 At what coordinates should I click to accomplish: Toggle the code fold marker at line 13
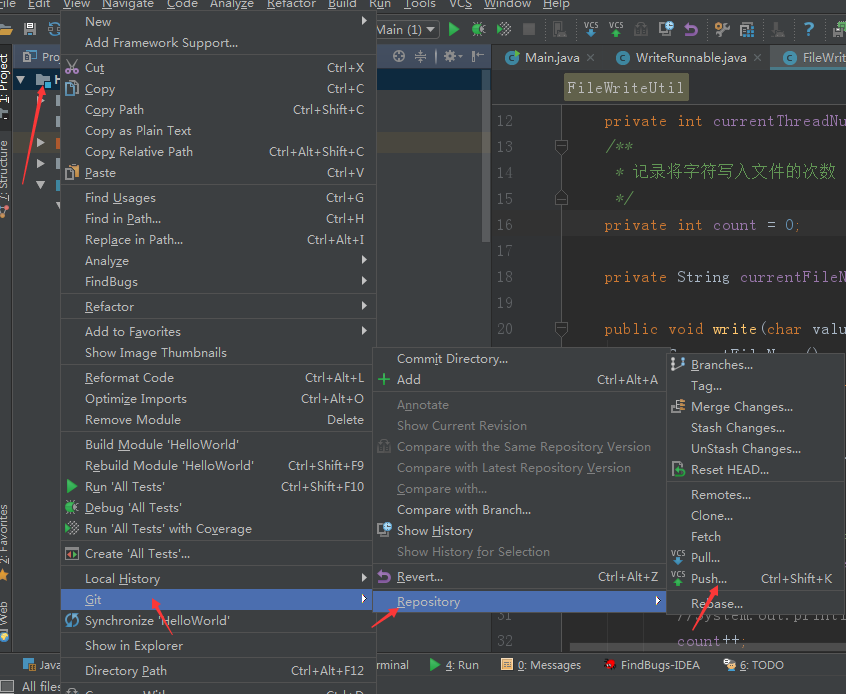561,146
